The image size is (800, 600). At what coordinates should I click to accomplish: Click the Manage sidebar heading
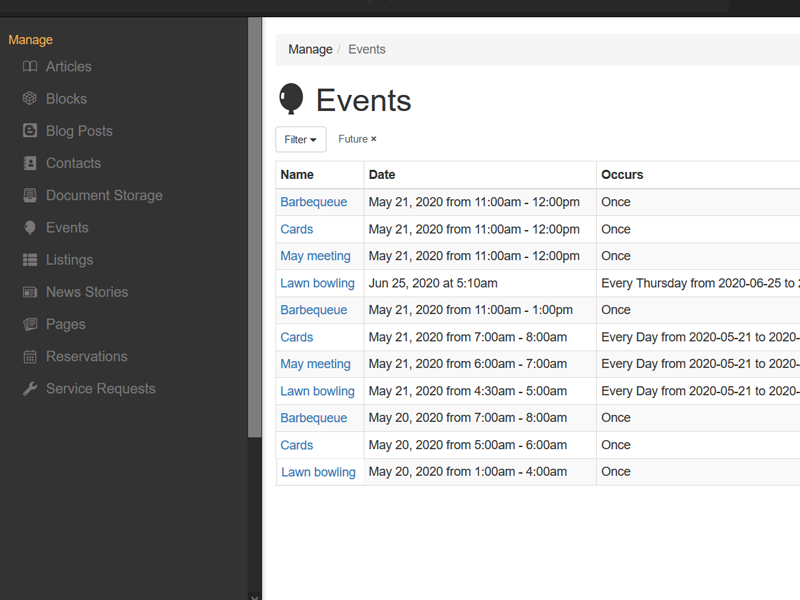coord(31,40)
